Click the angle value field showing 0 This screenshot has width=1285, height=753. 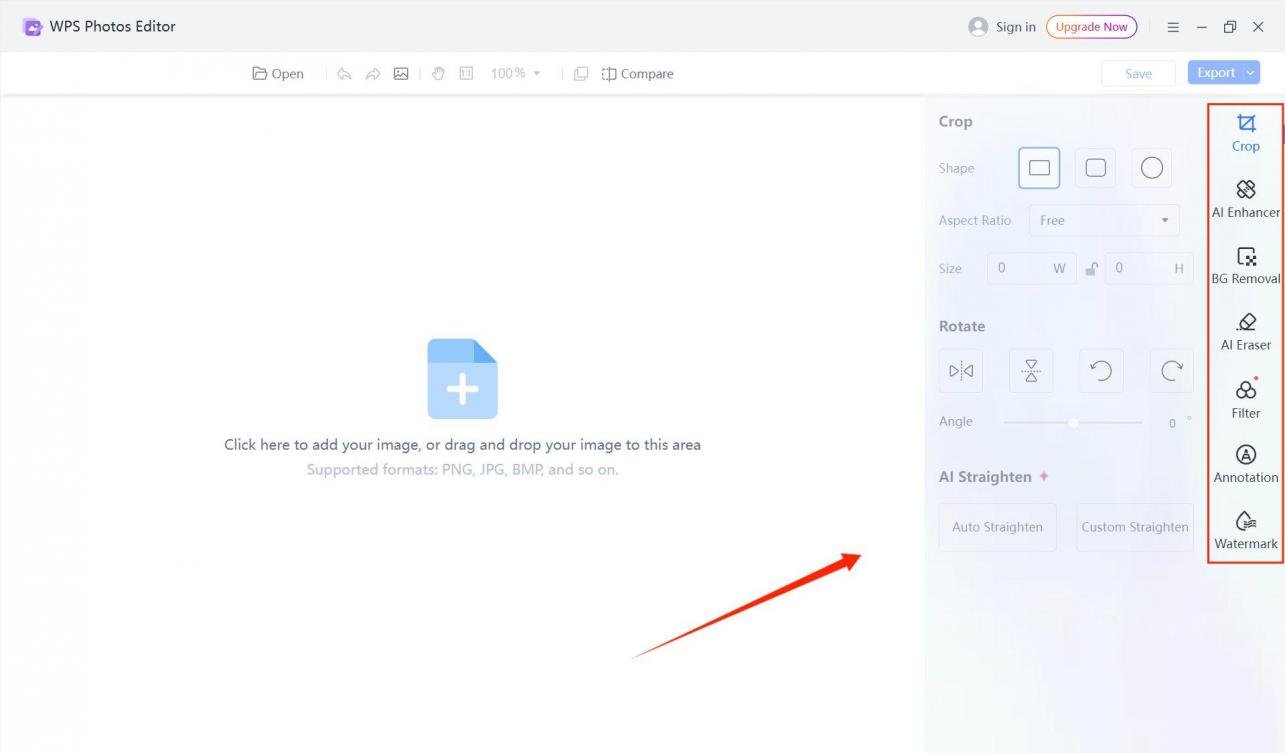pyautogui.click(x=1172, y=423)
